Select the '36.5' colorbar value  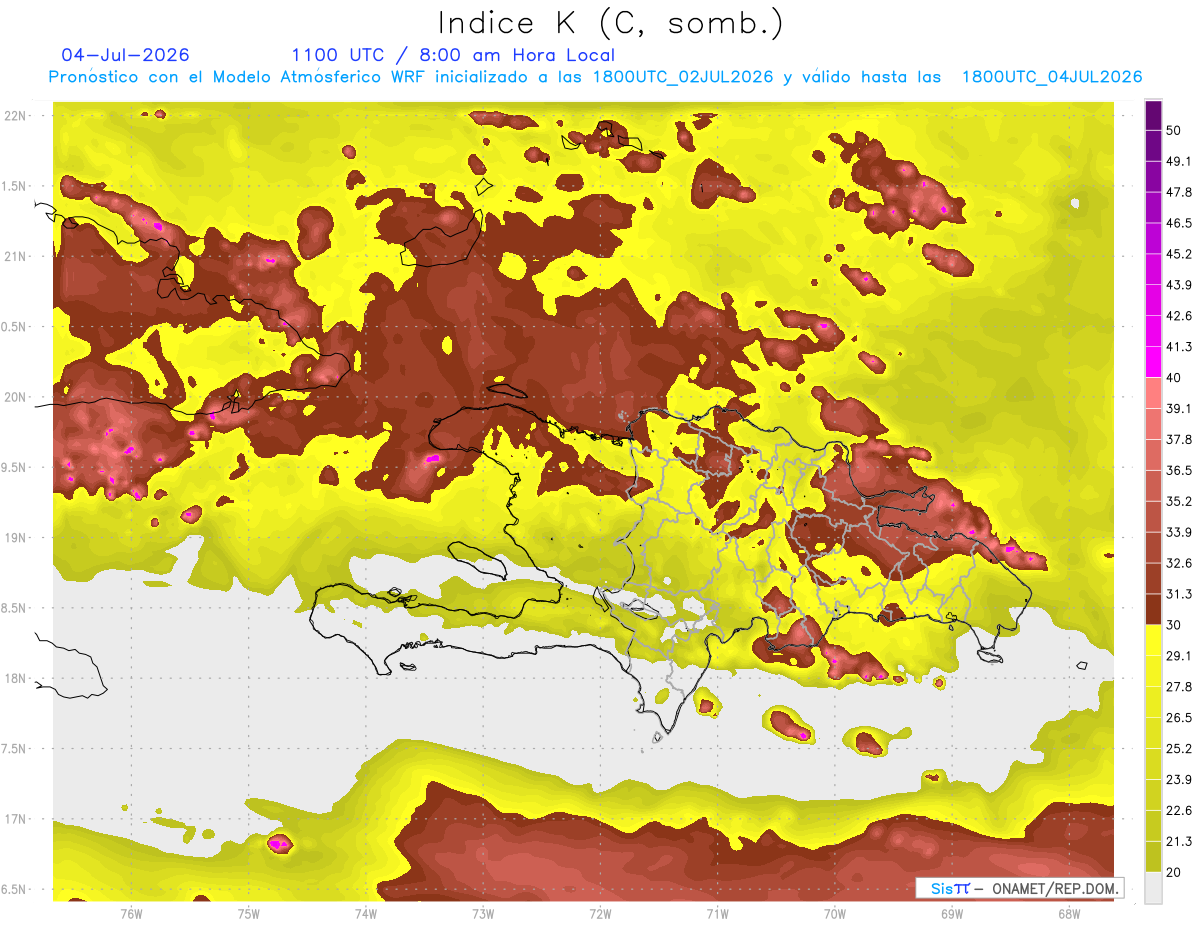pos(1179,470)
